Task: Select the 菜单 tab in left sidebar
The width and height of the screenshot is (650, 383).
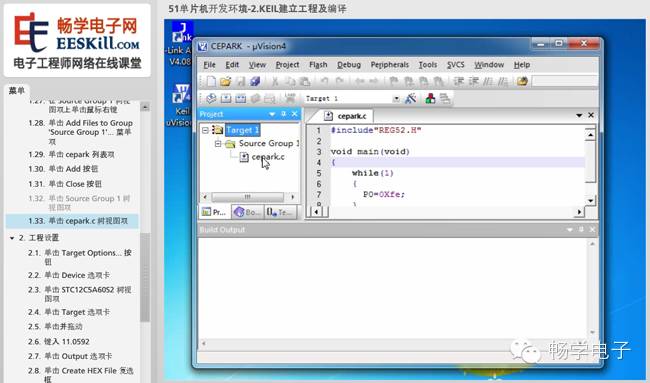Action: pos(17,91)
